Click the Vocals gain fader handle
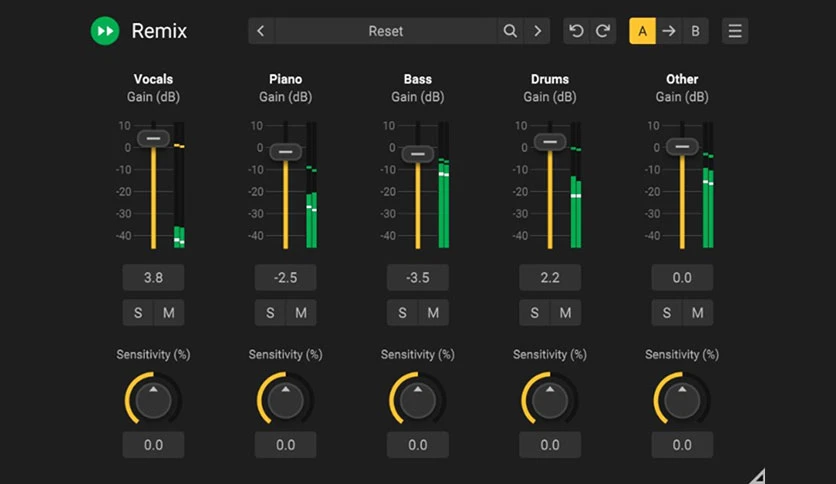 tap(154, 139)
